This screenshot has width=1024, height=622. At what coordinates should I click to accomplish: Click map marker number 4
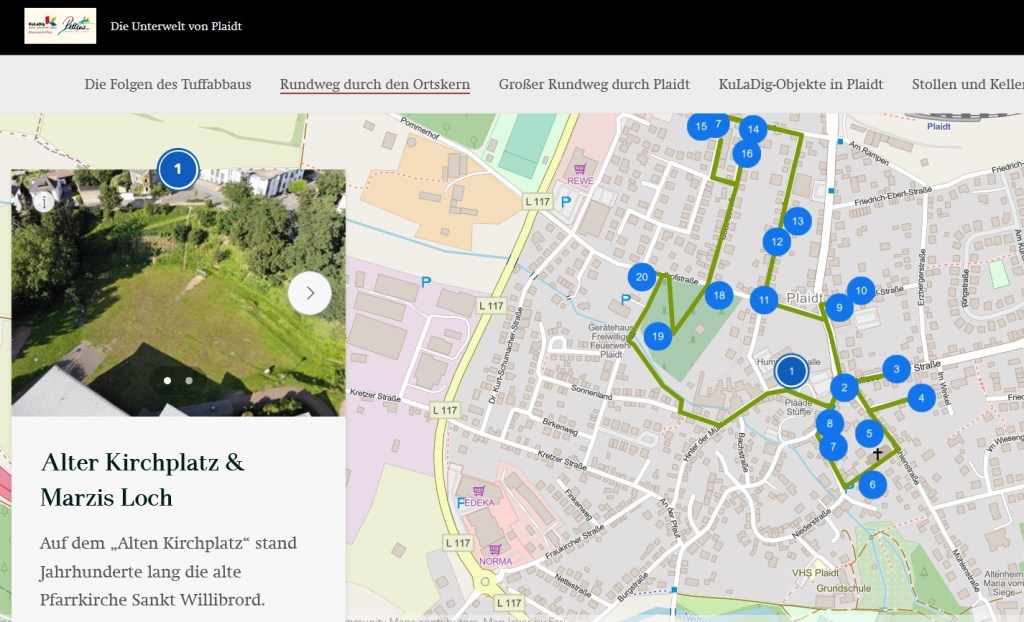click(x=920, y=398)
